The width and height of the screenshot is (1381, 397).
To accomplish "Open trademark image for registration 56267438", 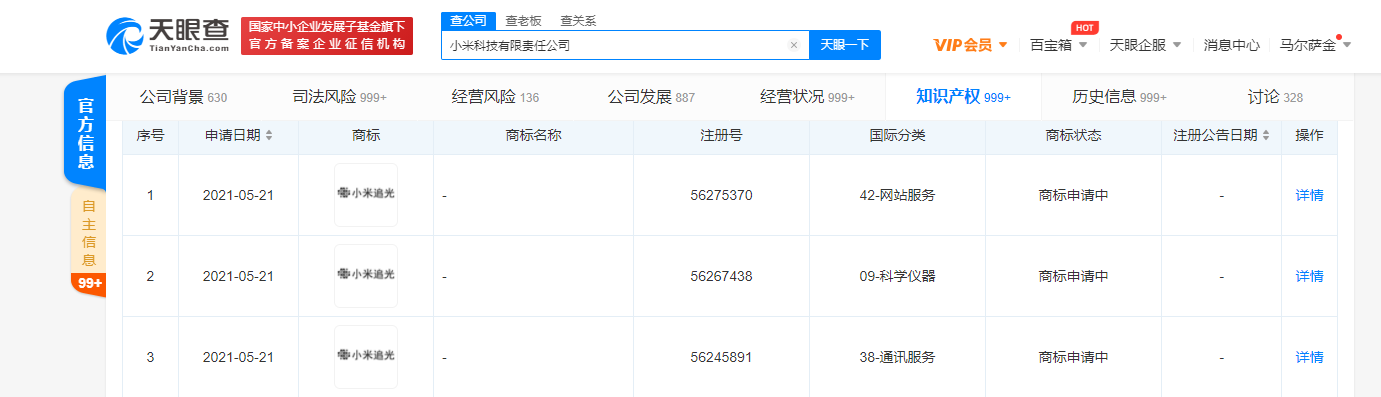I will 366,276.
